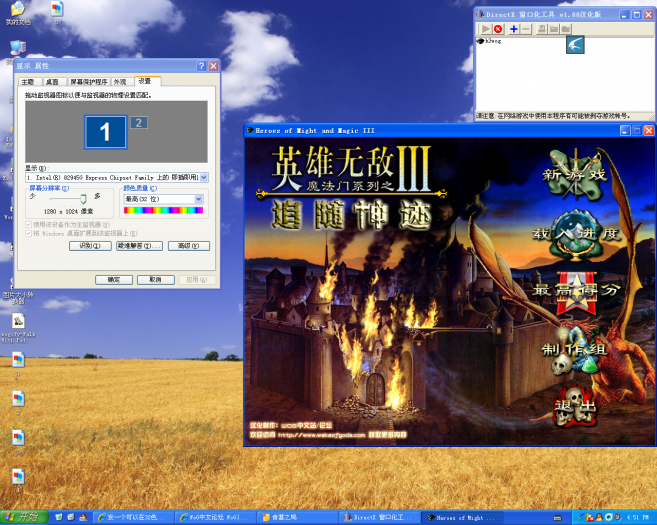
Task: Click the blue plus add icon in DirectX tool
Action: pyautogui.click(x=514, y=29)
